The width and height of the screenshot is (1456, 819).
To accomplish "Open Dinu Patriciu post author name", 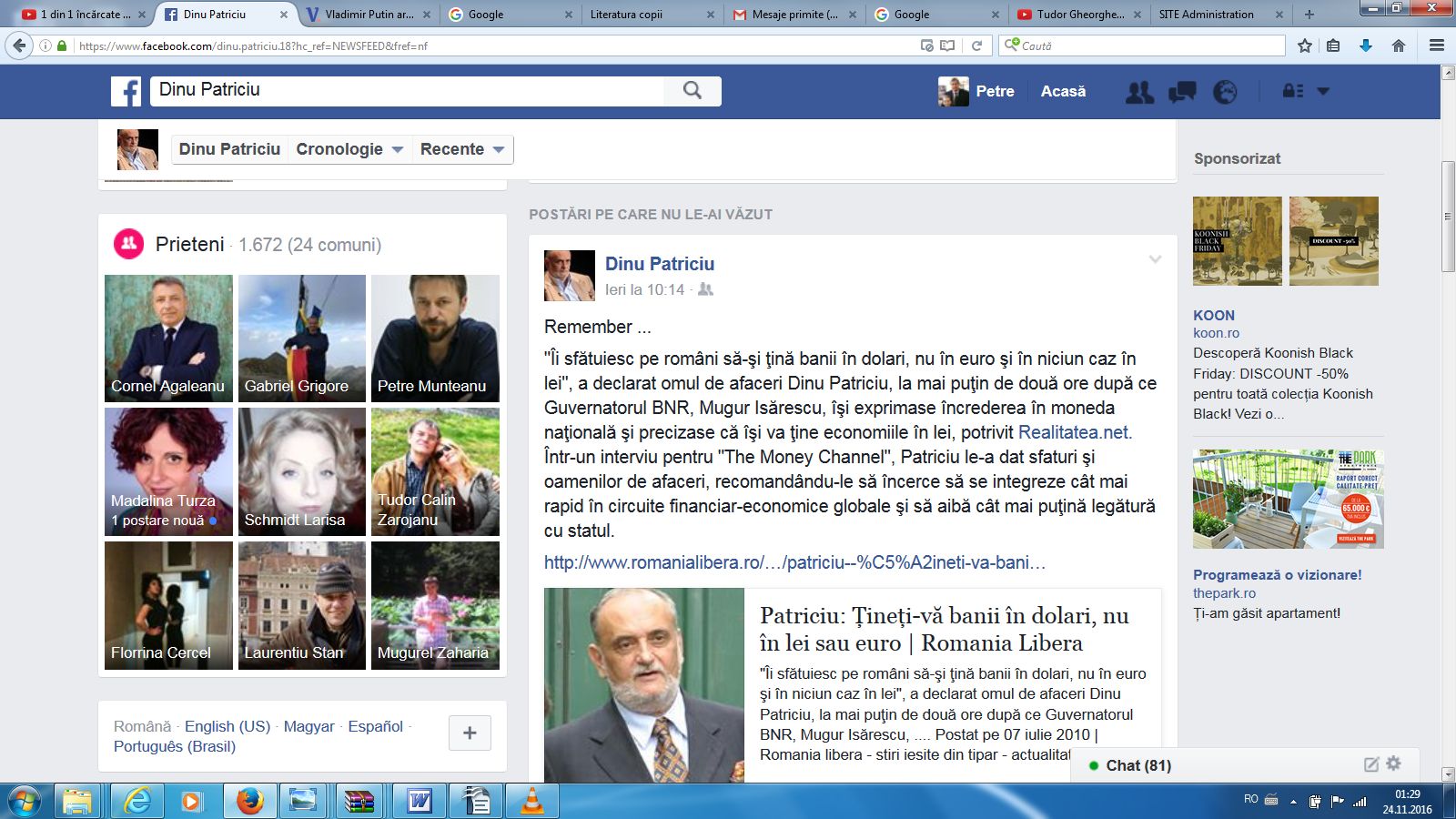I will (x=660, y=264).
